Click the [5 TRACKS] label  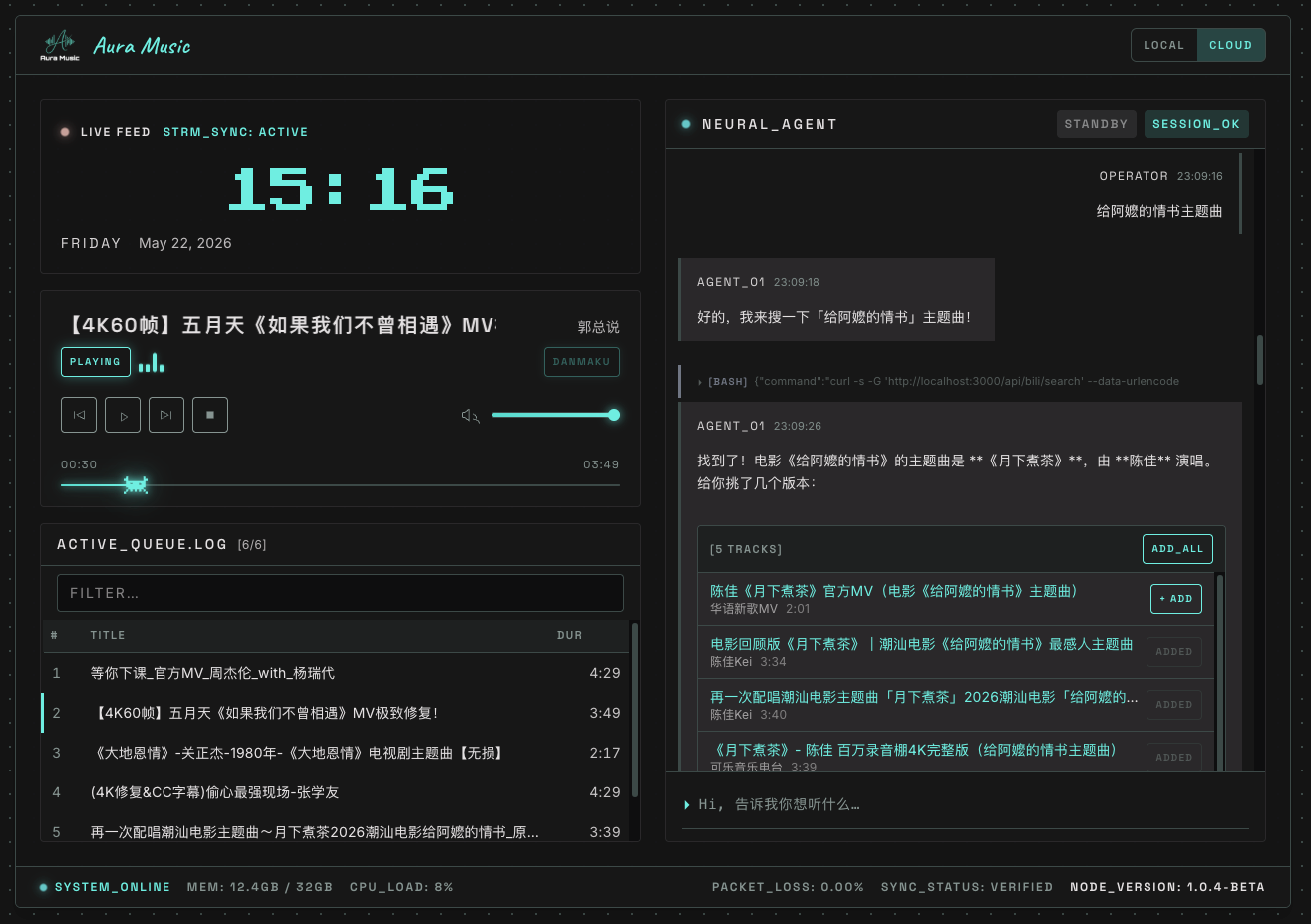746,549
